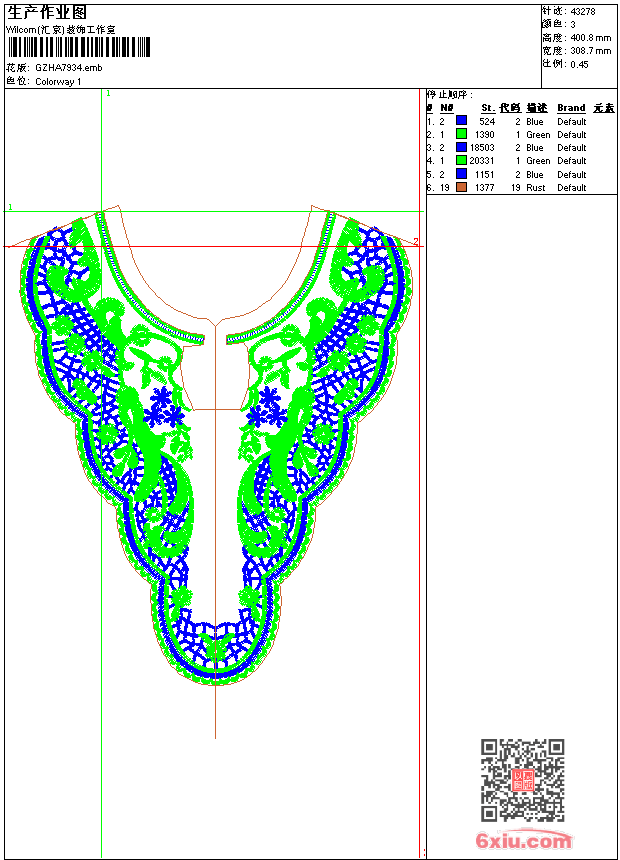Screen dimensions: 620x860
Task: Click stitch count '1151' in row 5
Action: pyautogui.click(x=484, y=175)
